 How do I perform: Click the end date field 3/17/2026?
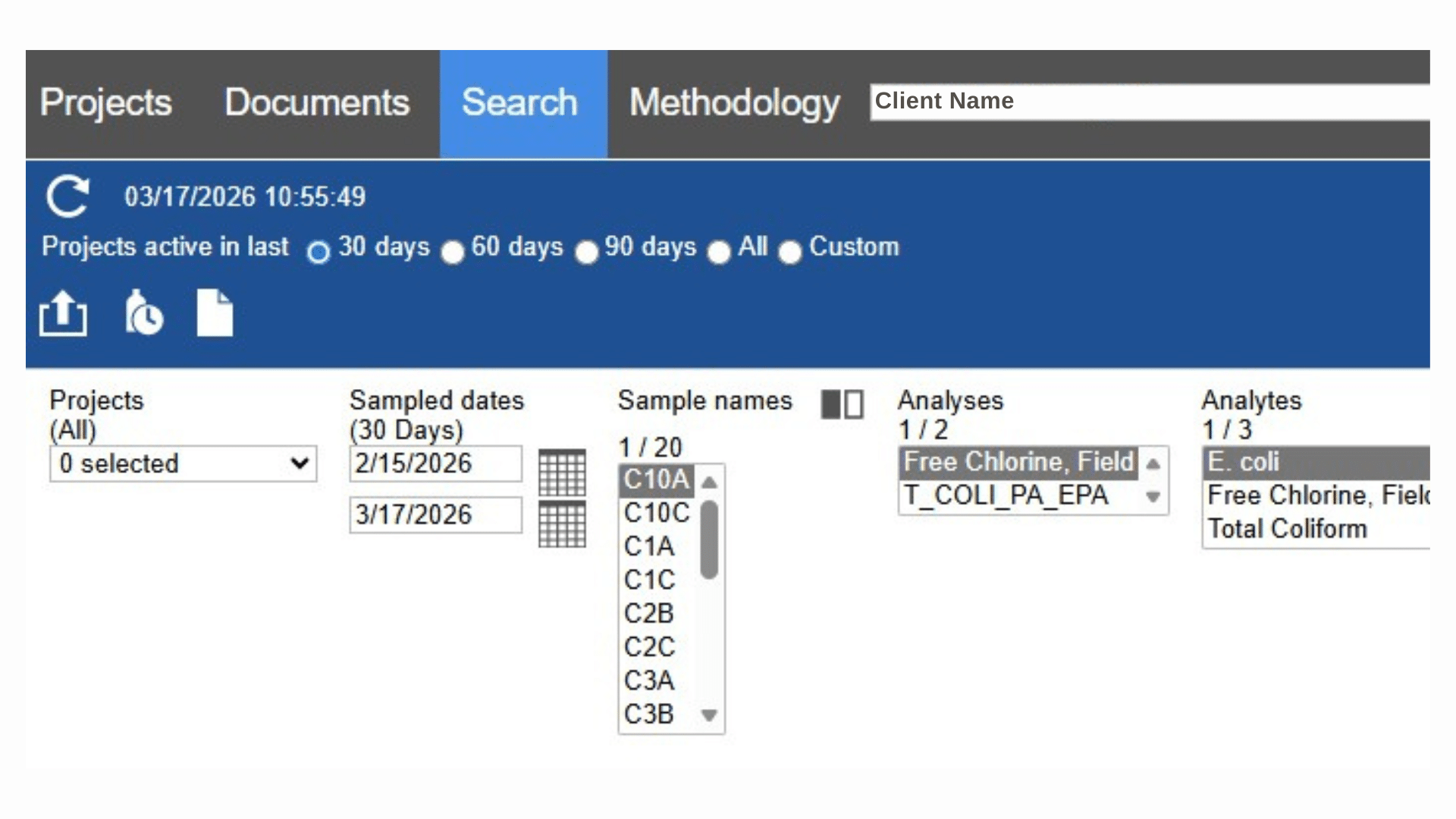(x=435, y=515)
